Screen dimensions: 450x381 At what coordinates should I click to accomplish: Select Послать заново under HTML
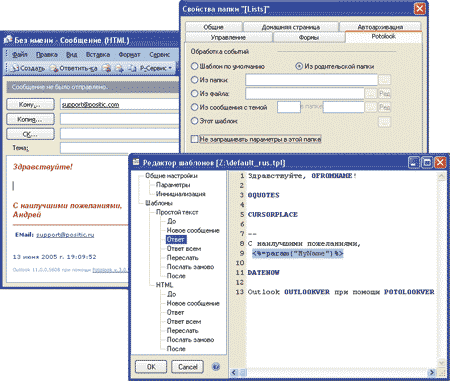pos(190,340)
